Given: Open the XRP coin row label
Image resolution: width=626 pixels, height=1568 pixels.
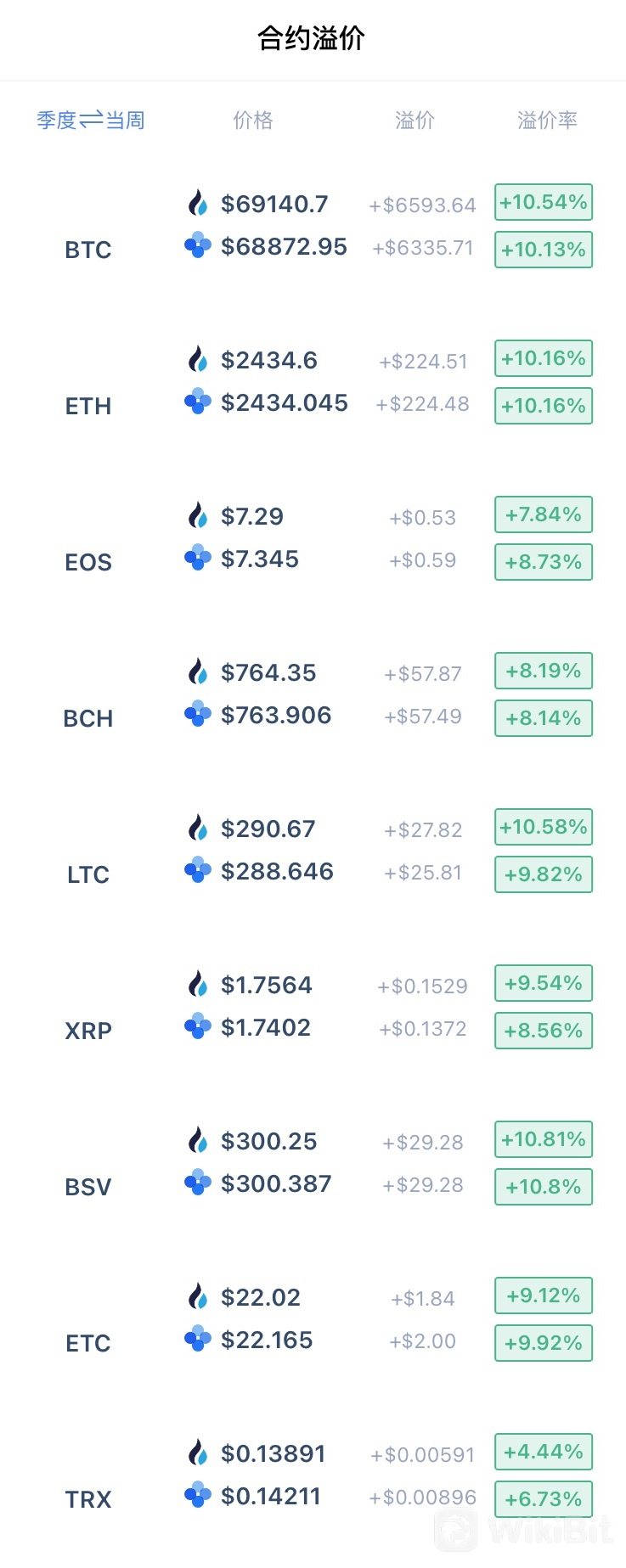Looking at the screenshot, I should click(88, 1031).
